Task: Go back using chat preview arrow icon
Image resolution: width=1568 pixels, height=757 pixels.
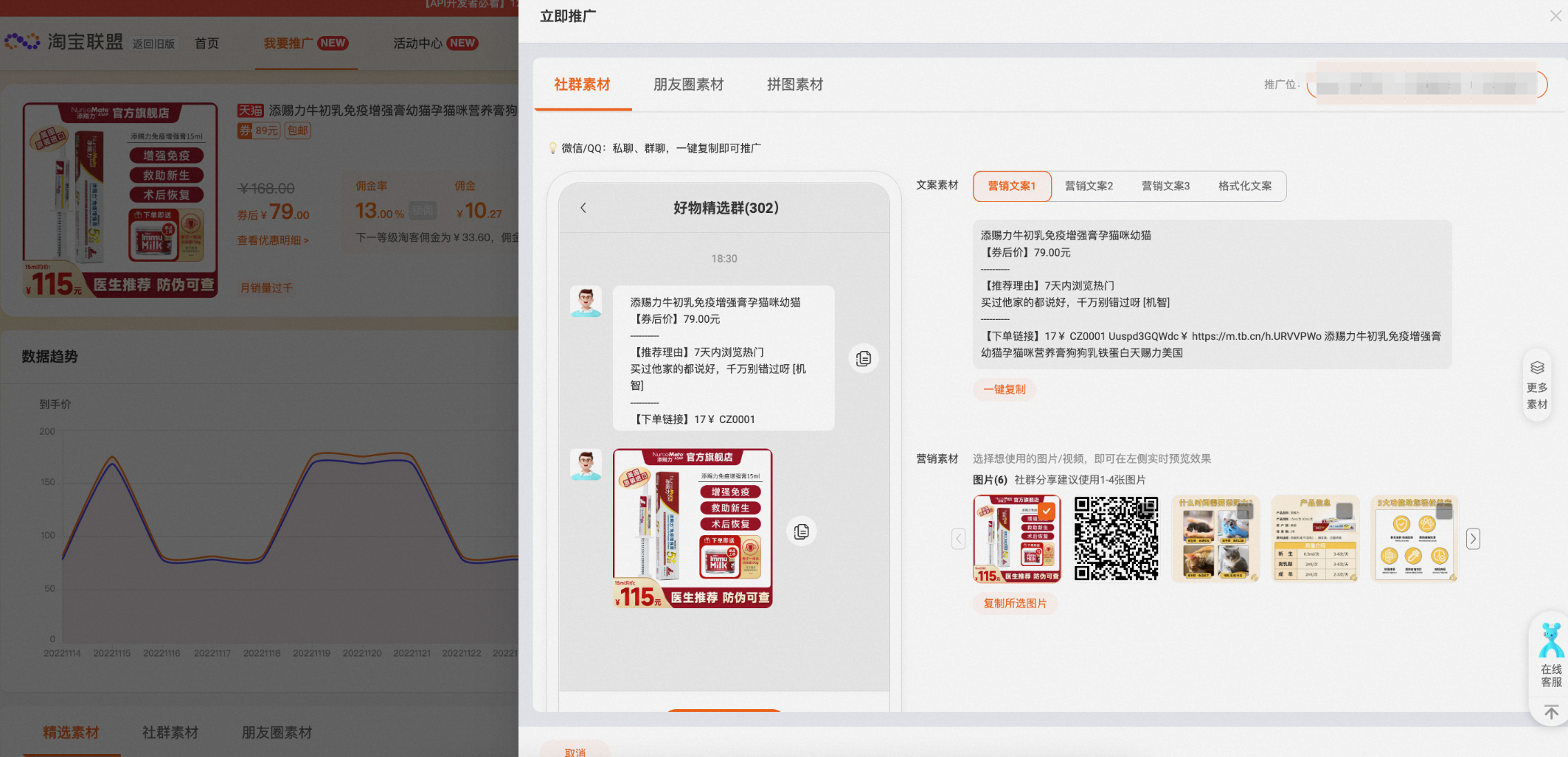Action: (x=583, y=208)
